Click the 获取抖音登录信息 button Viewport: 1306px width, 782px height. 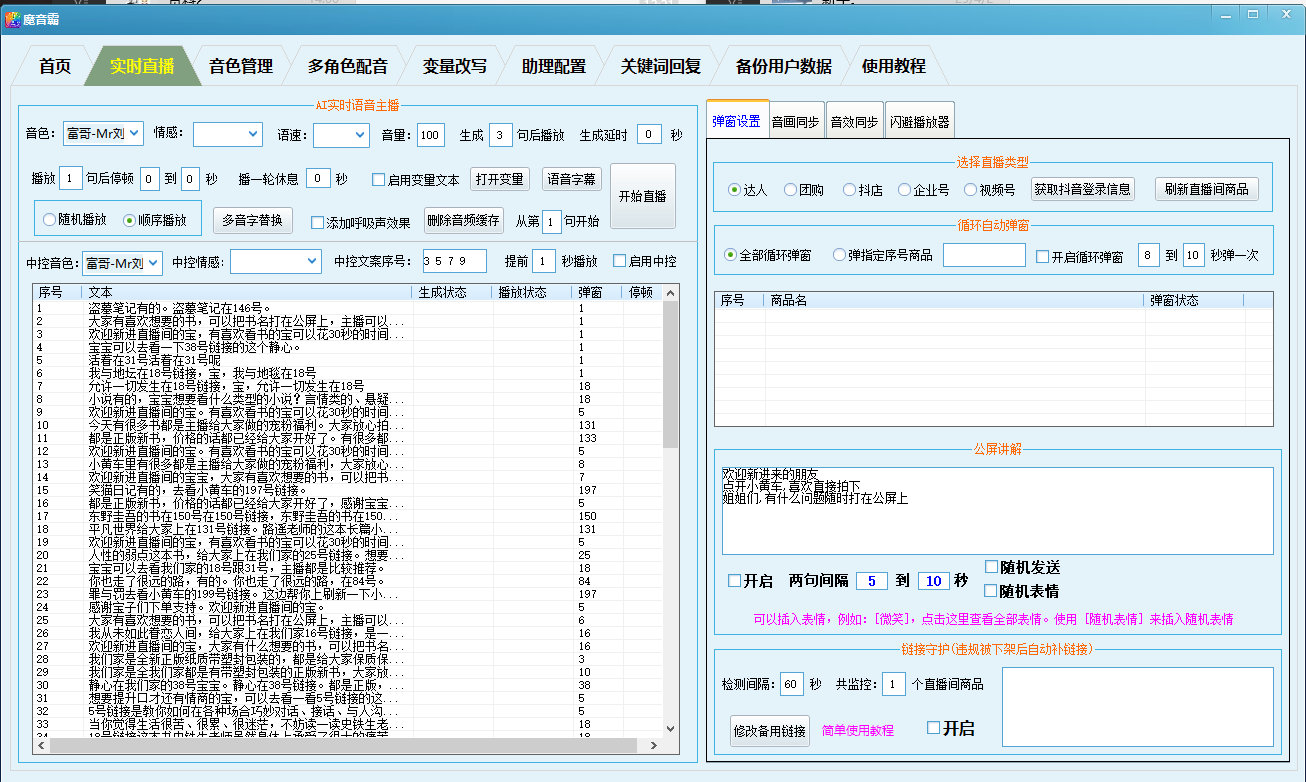(x=1082, y=189)
